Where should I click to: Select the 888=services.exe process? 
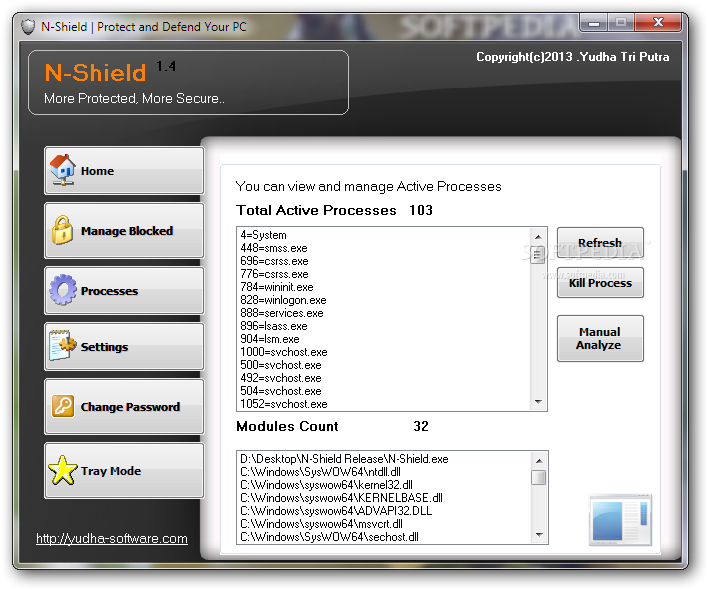(x=384, y=313)
